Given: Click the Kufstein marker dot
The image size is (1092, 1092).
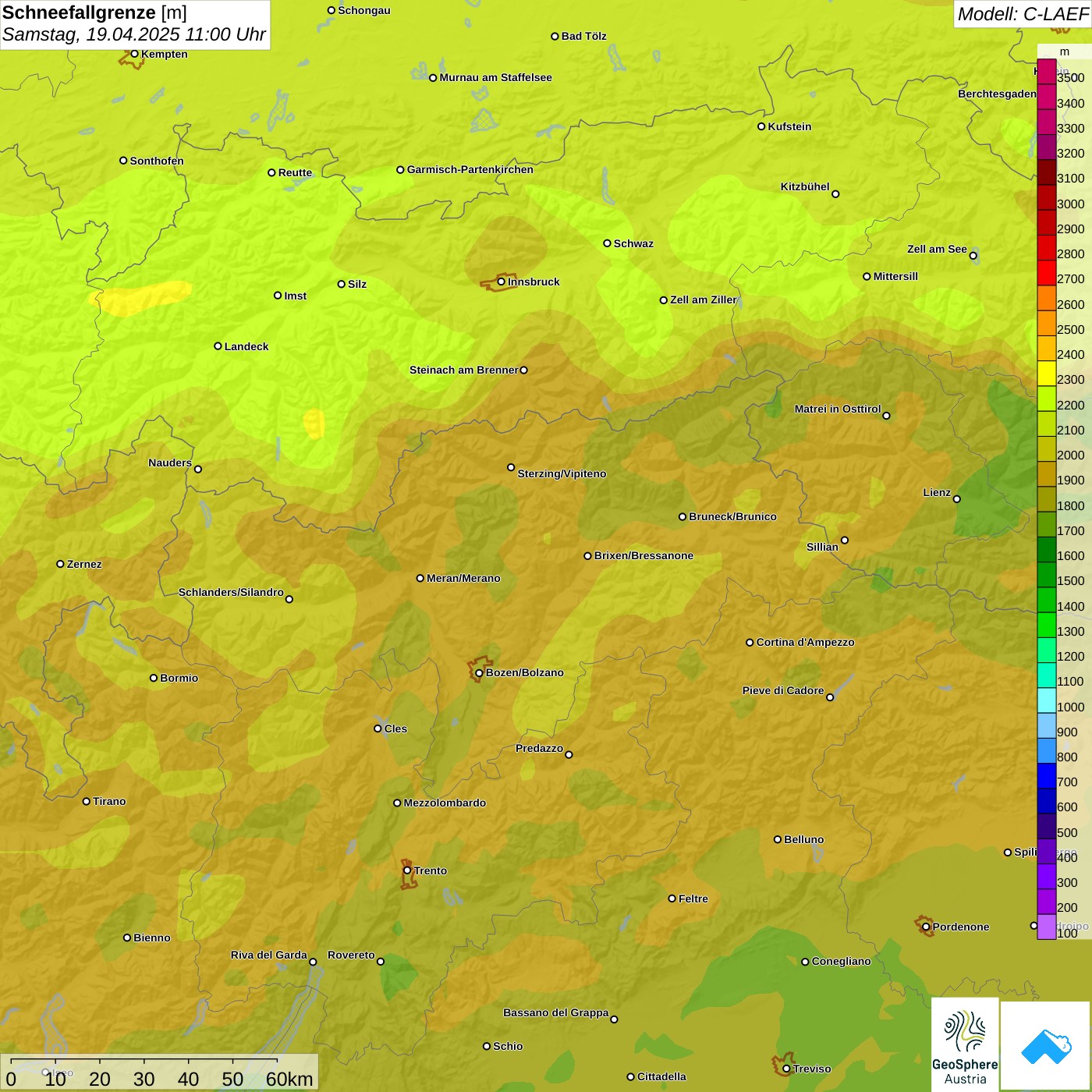Looking at the screenshot, I should (761, 126).
